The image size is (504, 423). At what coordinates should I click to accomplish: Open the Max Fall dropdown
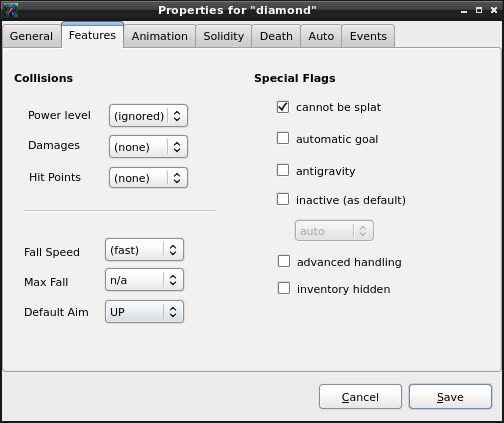coord(144,280)
